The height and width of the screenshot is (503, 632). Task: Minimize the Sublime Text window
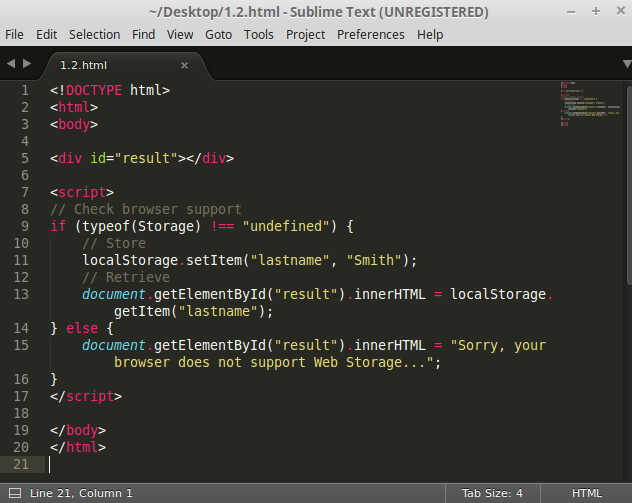(x=571, y=12)
